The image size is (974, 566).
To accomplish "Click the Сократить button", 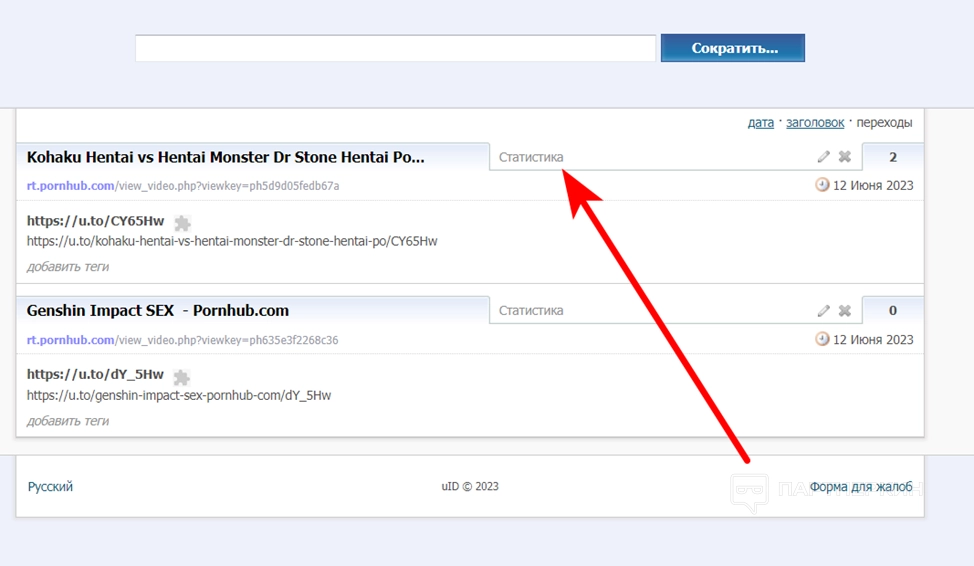I will click(x=733, y=48).
